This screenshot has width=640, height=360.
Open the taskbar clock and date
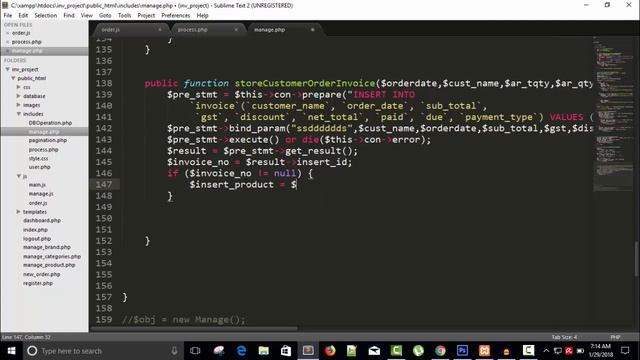pyautogui.click(x=601, y=351)
